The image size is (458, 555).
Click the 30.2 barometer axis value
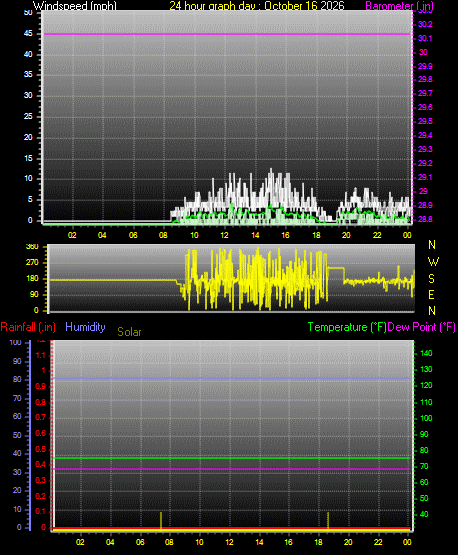tap(425, 24)
